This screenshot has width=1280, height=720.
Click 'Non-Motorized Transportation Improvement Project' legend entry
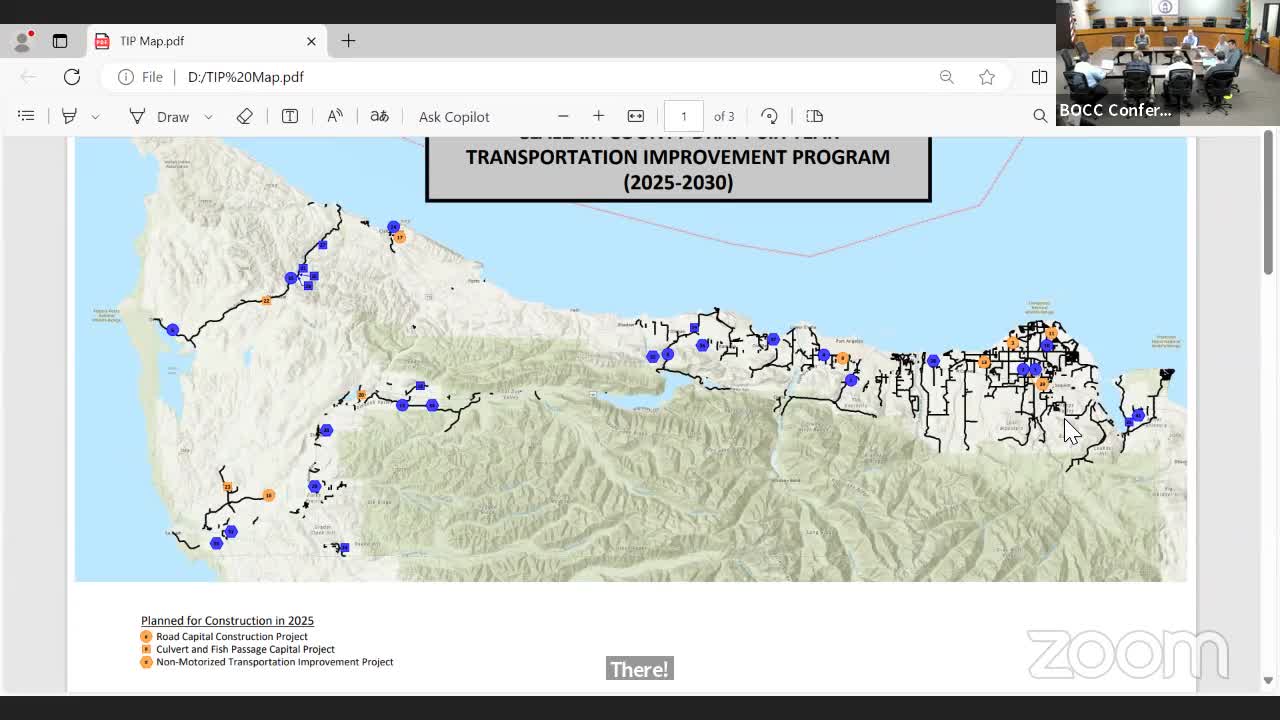(x=267, y=662)
